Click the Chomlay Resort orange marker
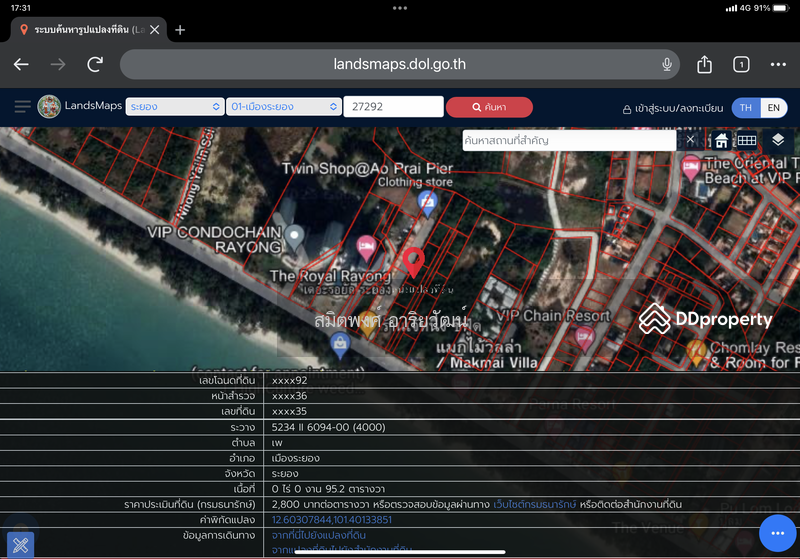This screenshot has height=559, width=800. [x=696, y=352]
